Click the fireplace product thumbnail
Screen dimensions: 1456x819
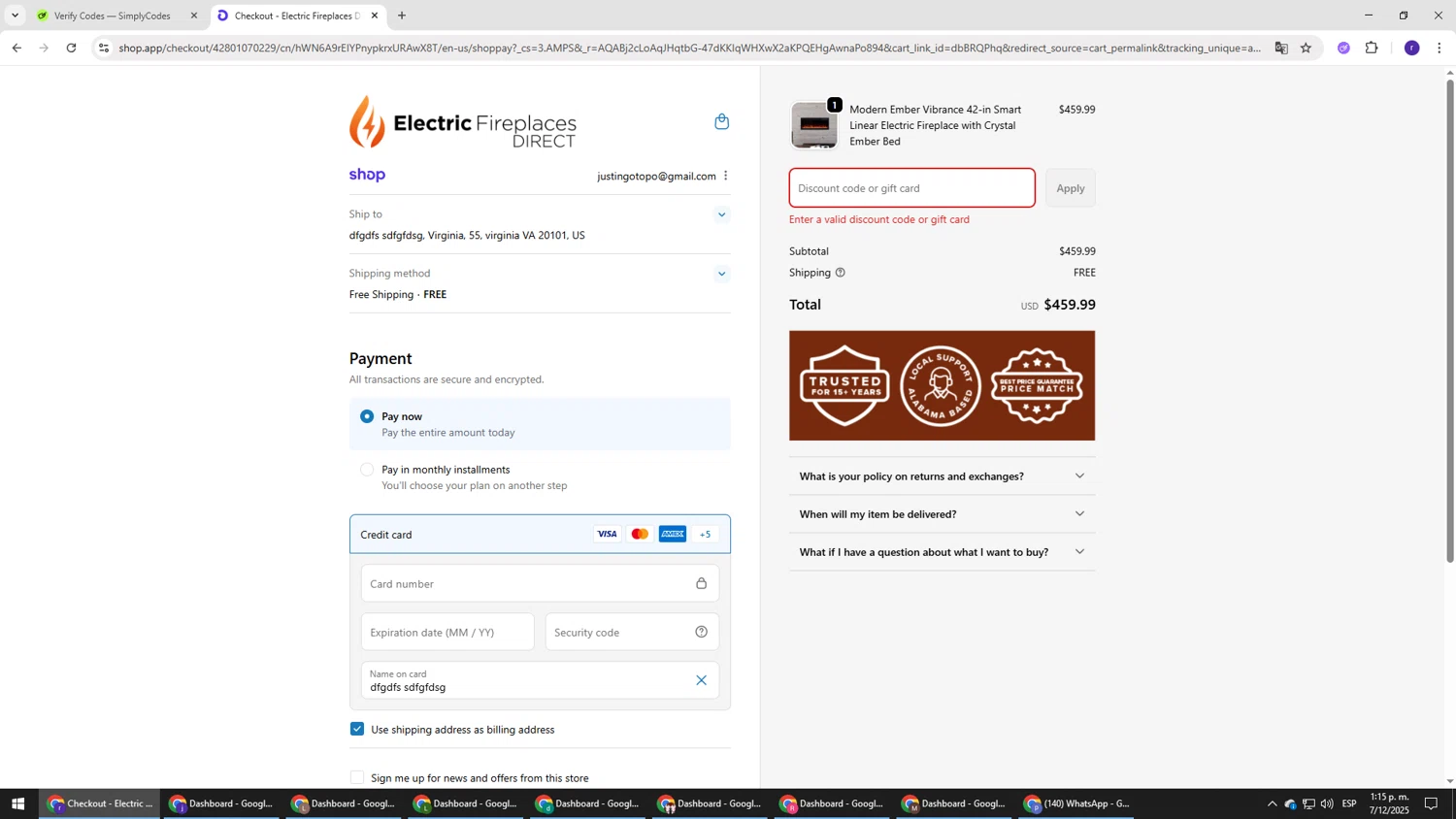click(x=814, y=125)
